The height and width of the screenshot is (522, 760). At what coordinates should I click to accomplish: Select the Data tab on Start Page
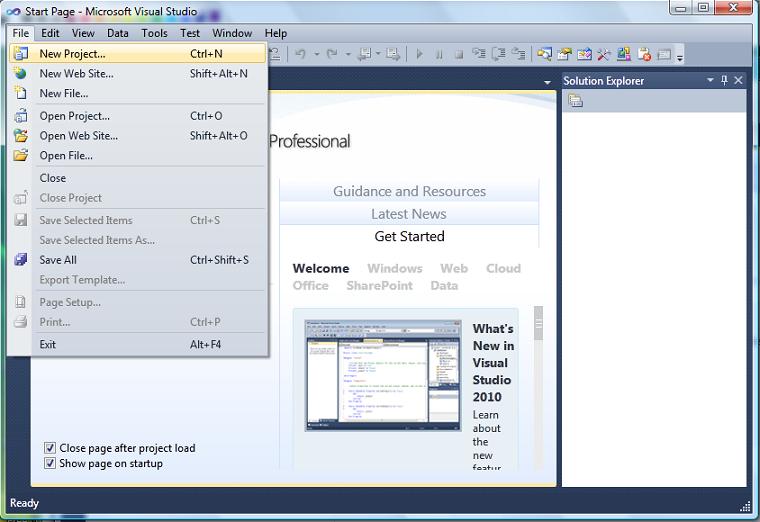click(x=444, y=285)
